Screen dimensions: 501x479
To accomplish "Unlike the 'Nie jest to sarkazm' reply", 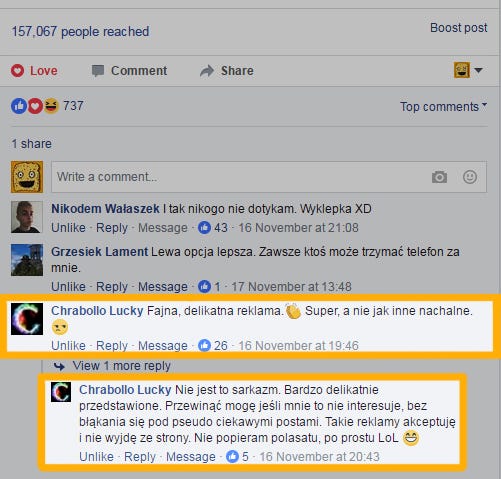I will [96, 457].
